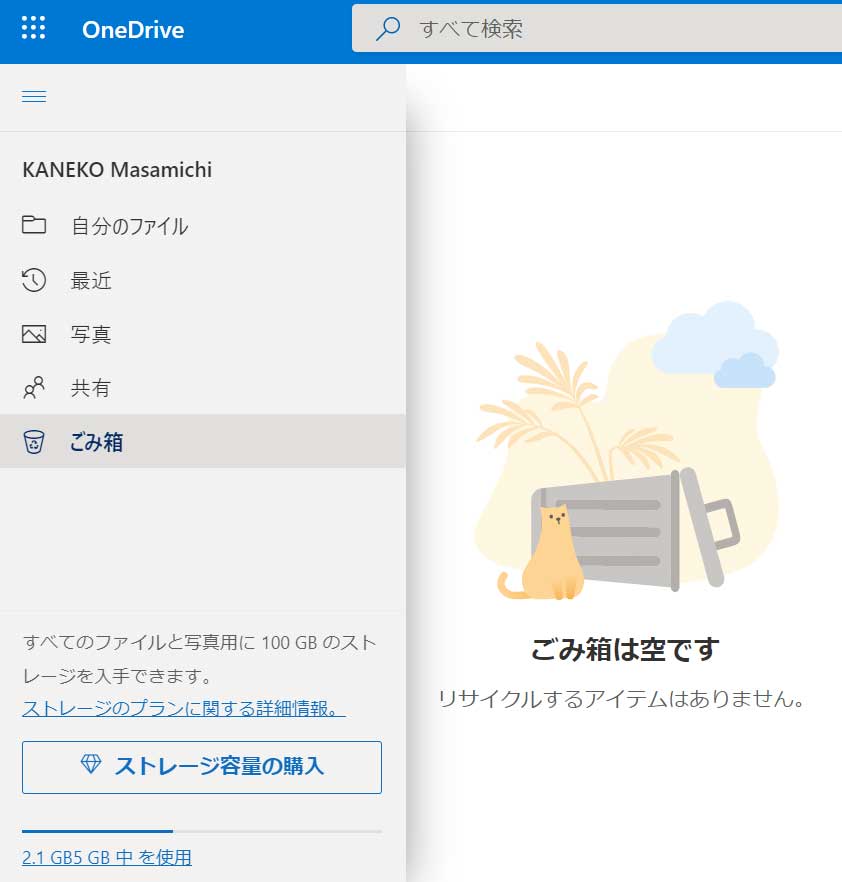Screen dimensions: 842x882
Task: Click the KANEKO Masamichi account name
Action: coord(117,170)
